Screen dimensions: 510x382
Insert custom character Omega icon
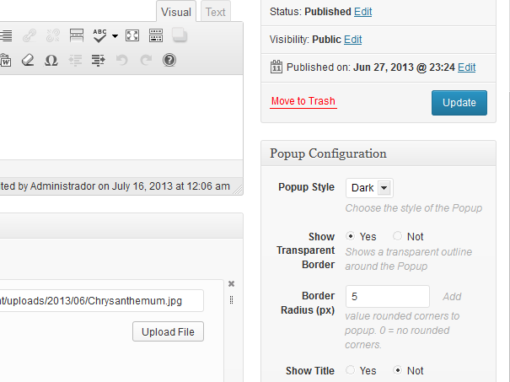(x=51, y=60)
